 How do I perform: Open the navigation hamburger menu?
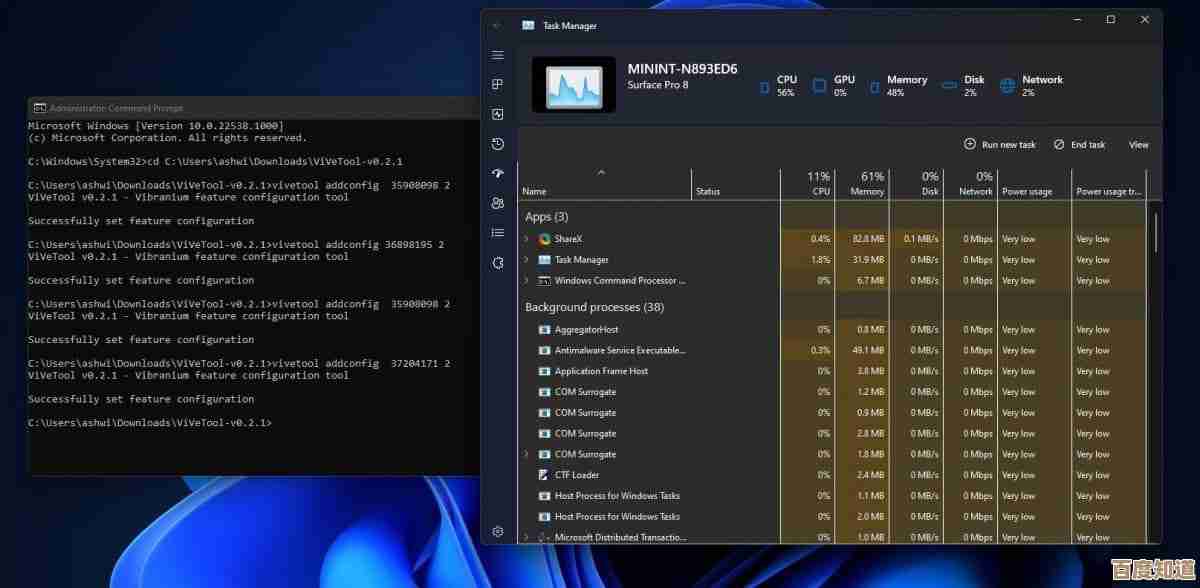[497, 56]
